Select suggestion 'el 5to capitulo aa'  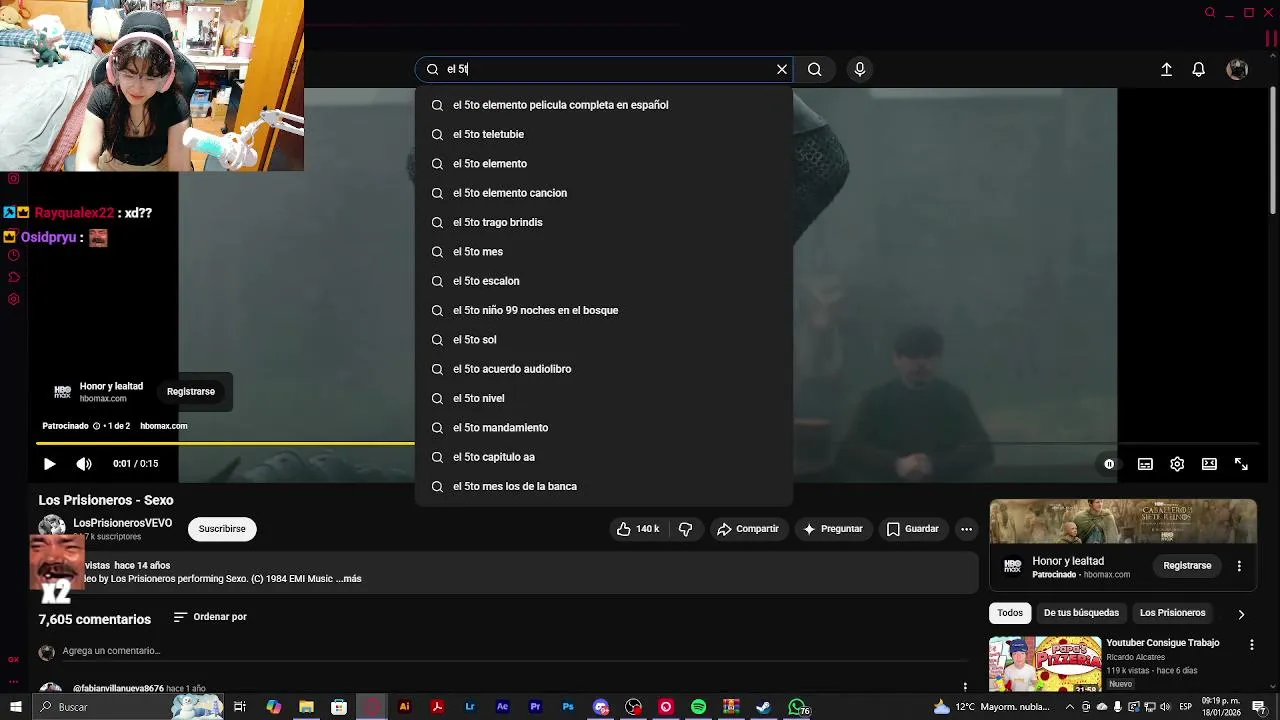tap(604, 457)
